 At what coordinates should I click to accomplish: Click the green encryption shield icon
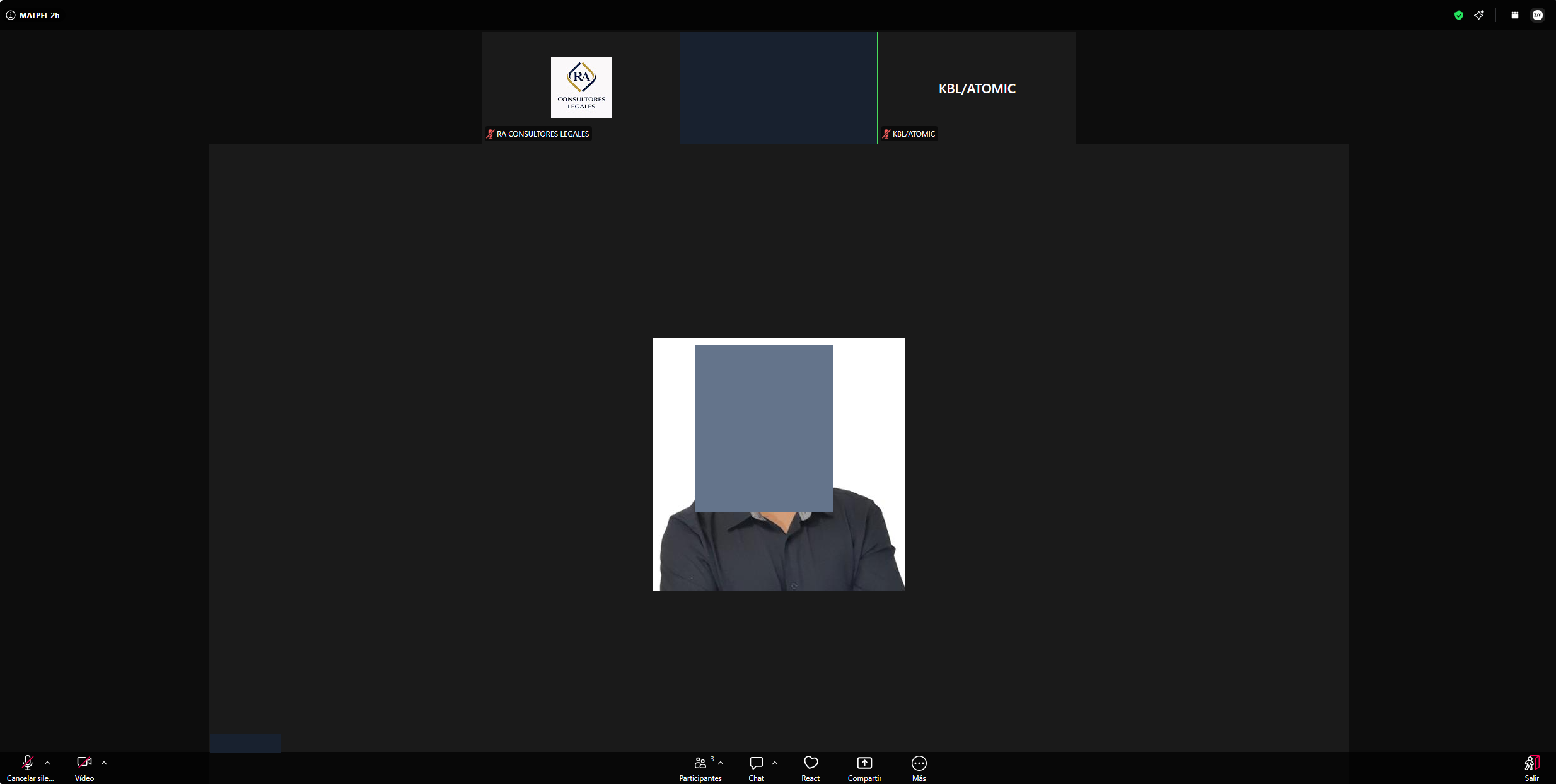click(1459, 15)
